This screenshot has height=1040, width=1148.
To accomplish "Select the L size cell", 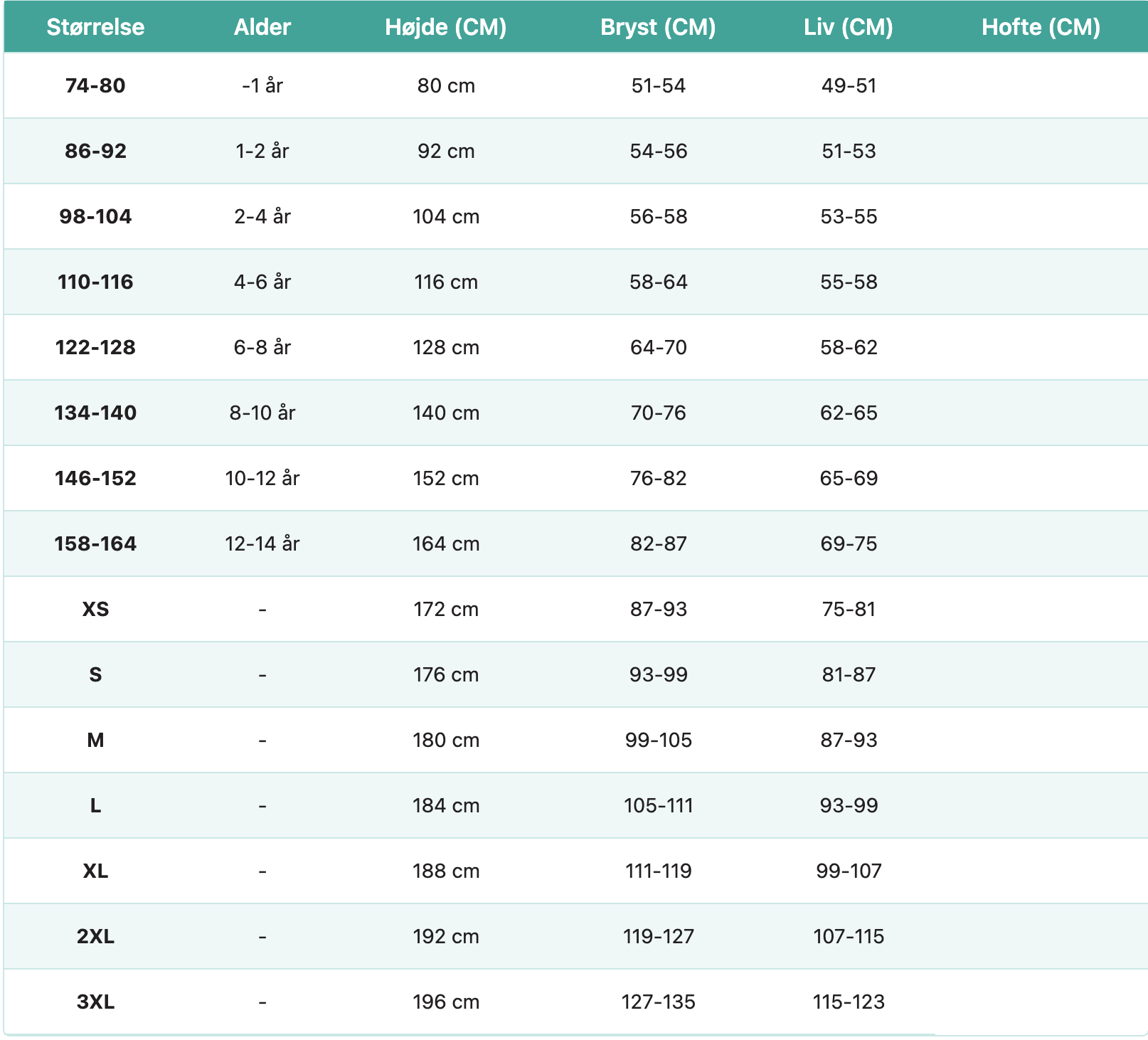I will pyautogui.click(x=95, y=805).
